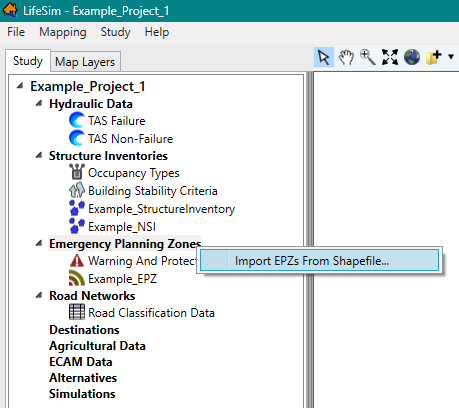The width and height of the screenshot is (459, 408).
Task: Open the Mapping menu
Action: (63, 32)
